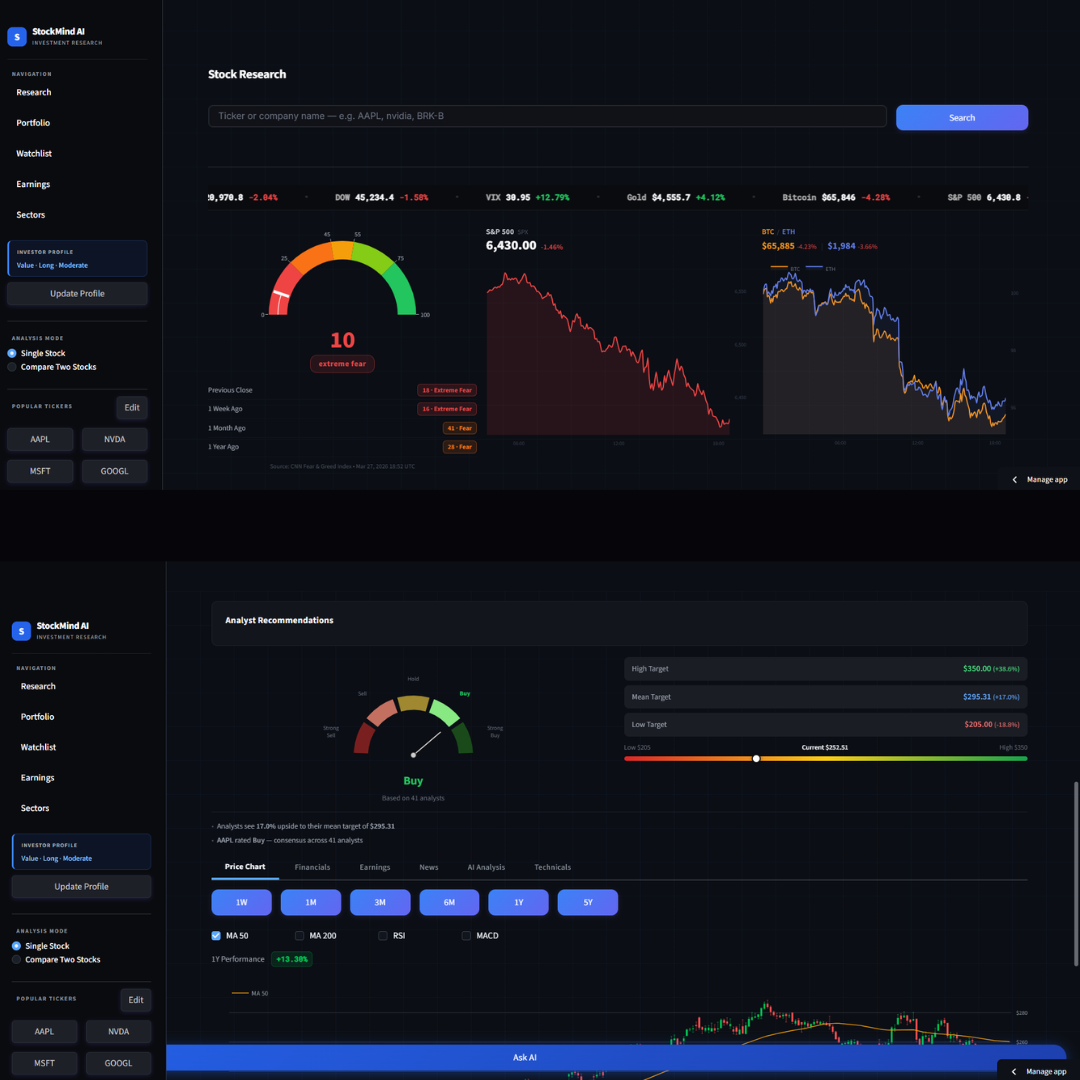Click the ticker search input field
Screen dimensions: 1080x1080
click(x=547, y=116)
